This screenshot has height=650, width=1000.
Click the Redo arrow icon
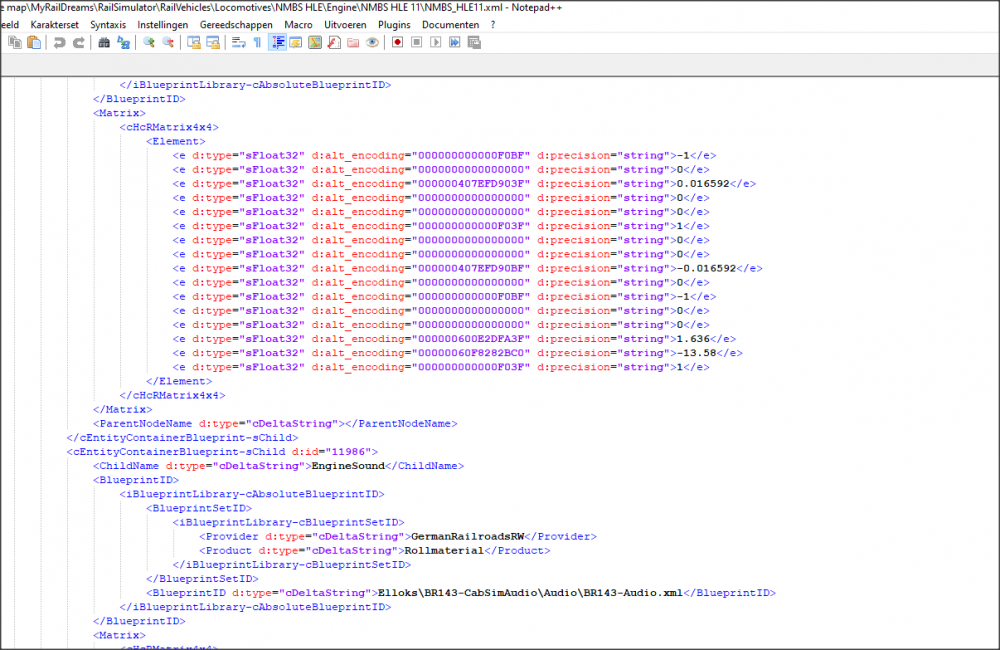tap(79, 42)
